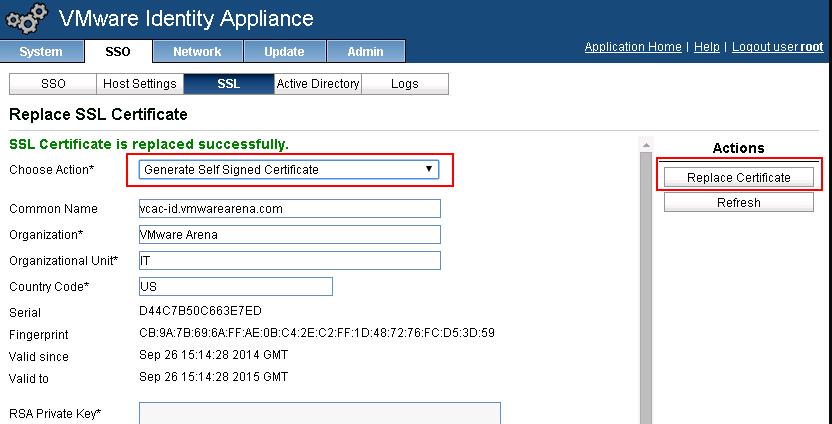Click the certificate fingerprint value

[317, 333]
